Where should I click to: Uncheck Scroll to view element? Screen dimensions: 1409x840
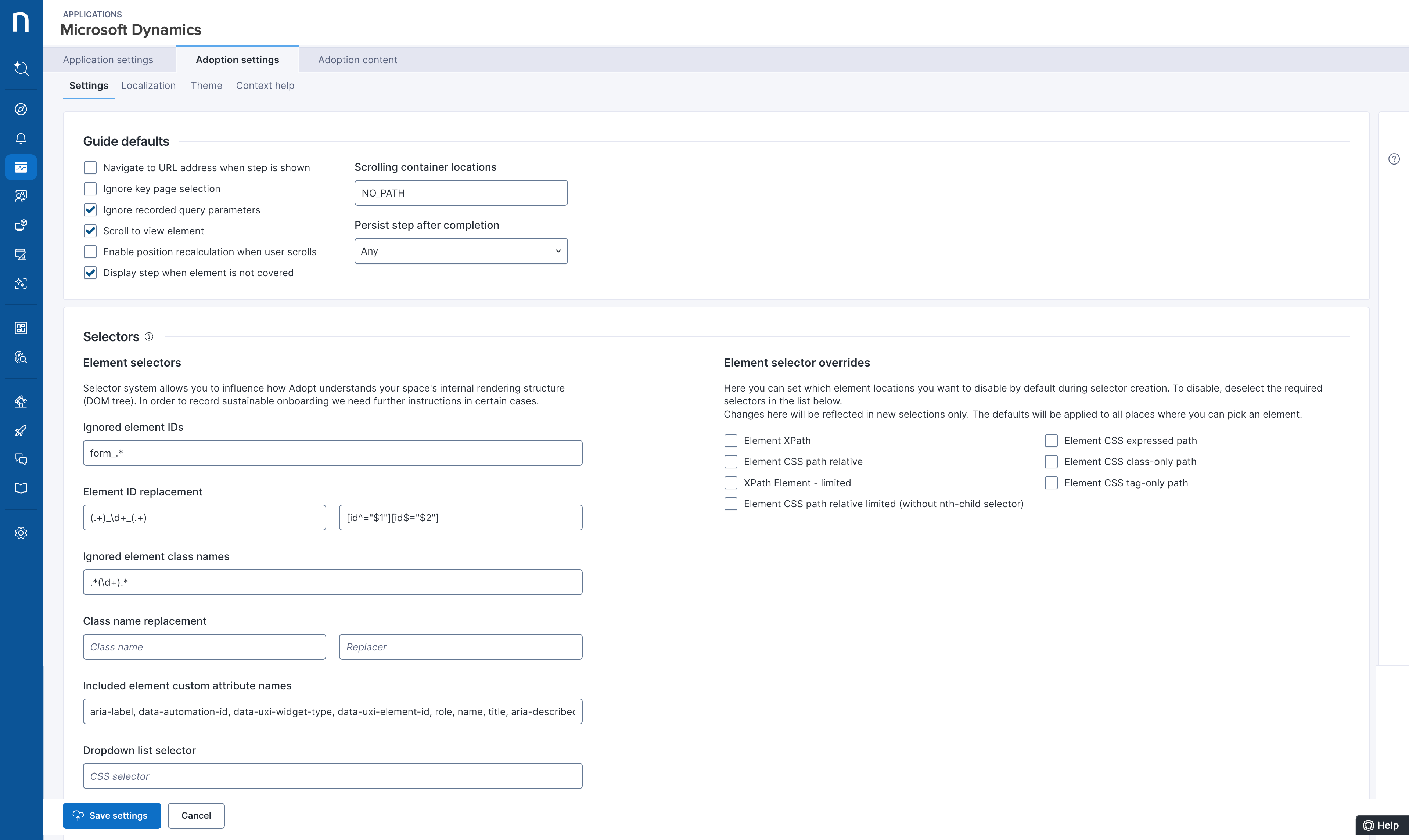(90, 231)
